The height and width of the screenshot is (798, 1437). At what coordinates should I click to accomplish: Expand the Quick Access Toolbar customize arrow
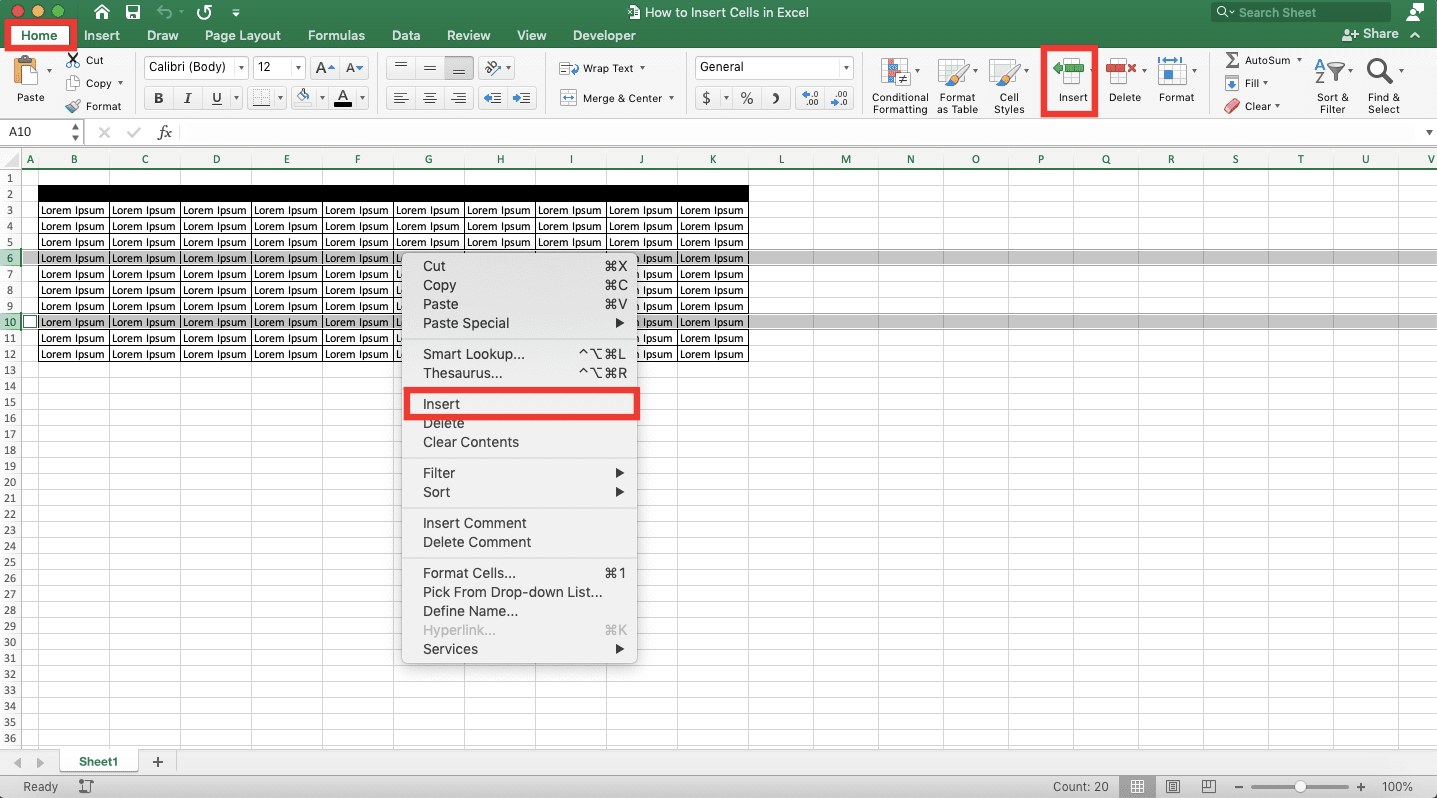point(236,13)
